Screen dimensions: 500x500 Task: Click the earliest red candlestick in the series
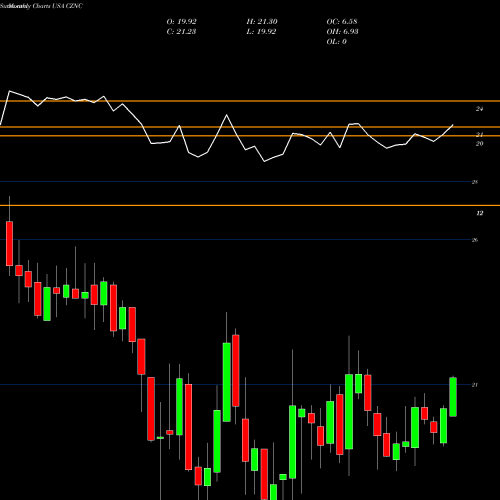[9, 244]
